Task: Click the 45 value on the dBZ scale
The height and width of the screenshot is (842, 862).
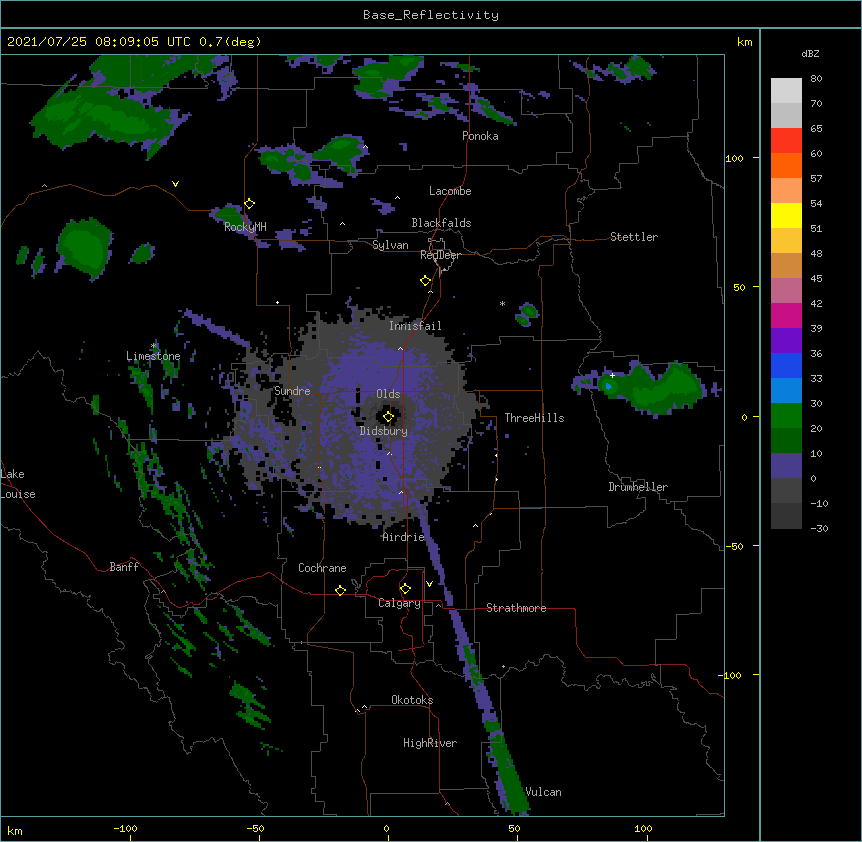Action: point(816,278)
